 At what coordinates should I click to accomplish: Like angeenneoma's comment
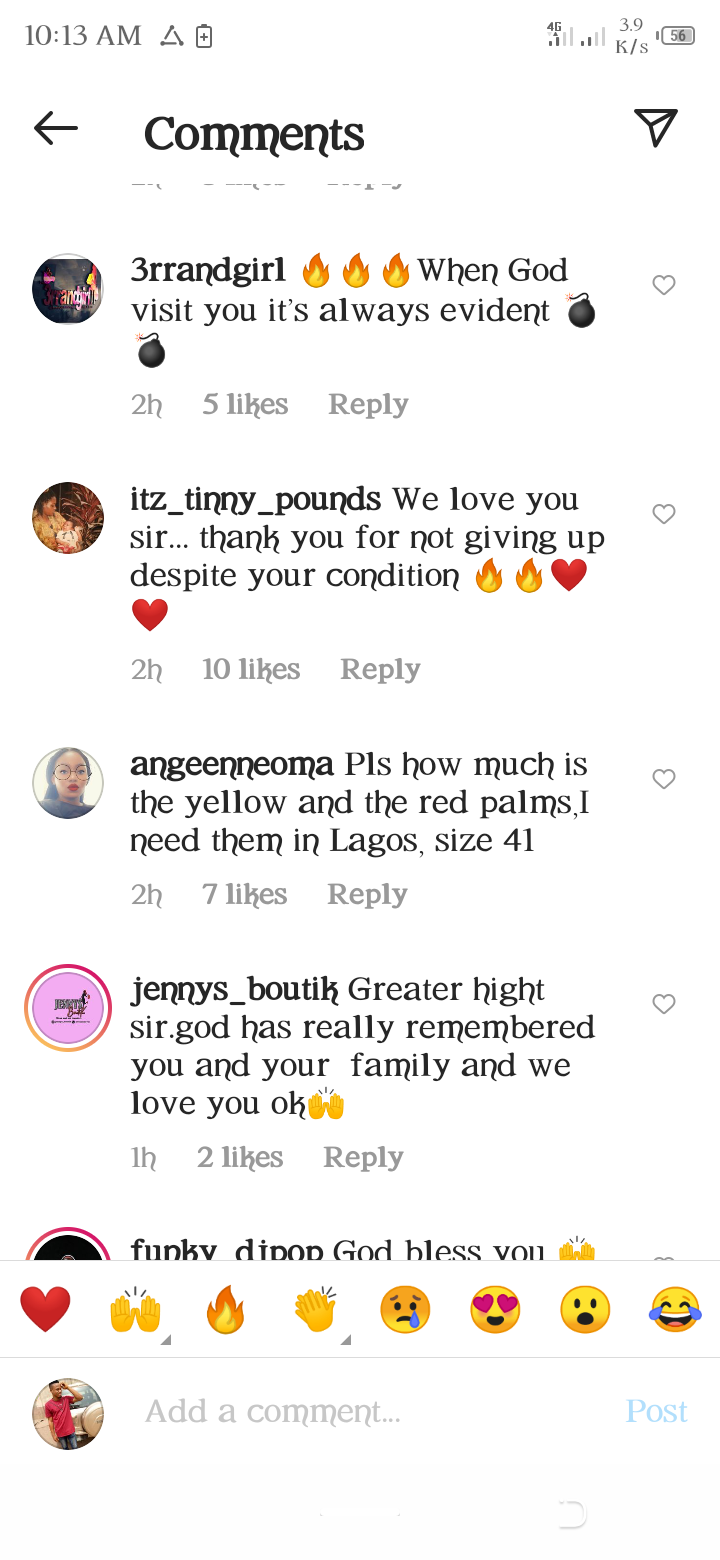[x=664, y=779]
